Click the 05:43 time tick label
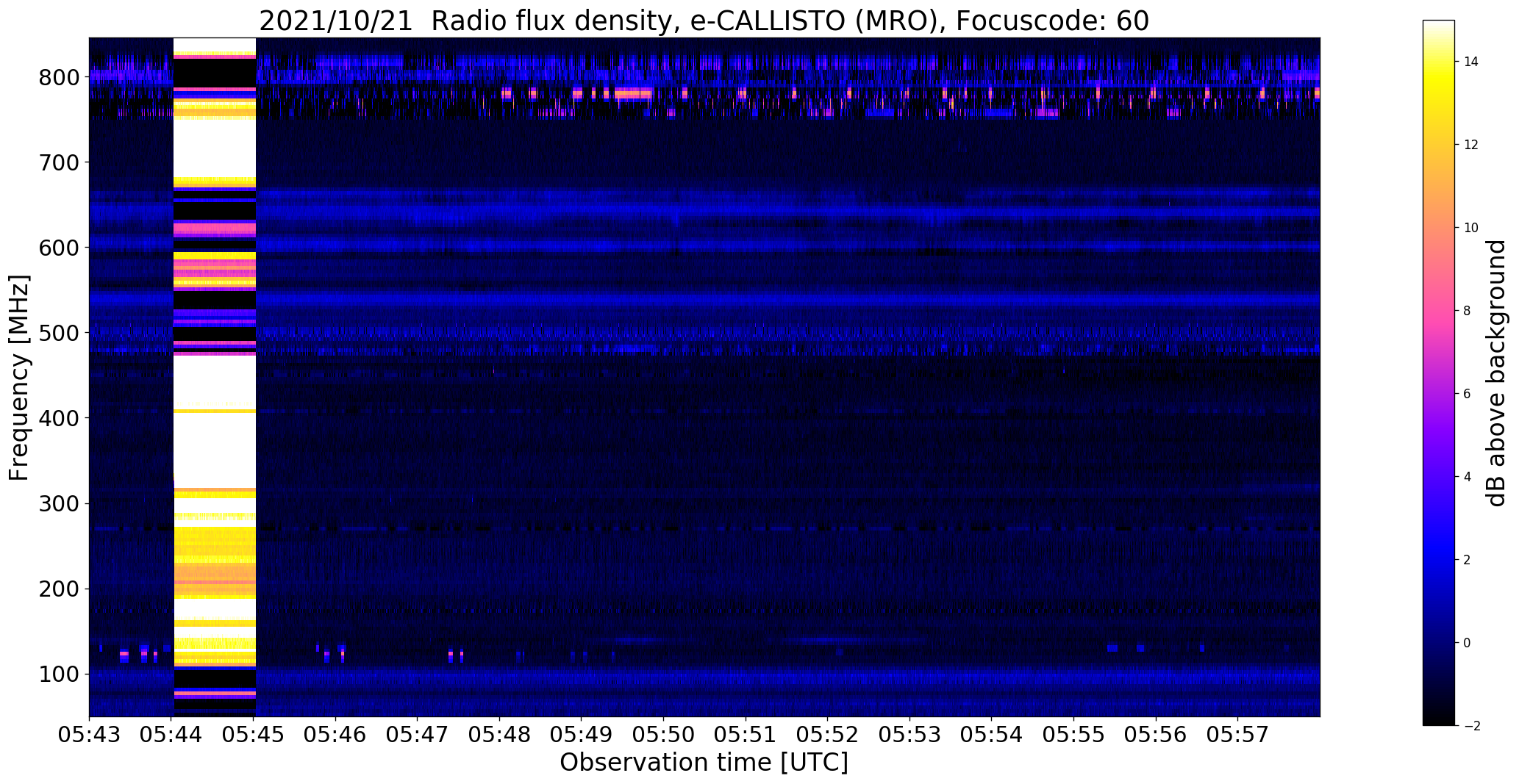The image size is (1519, 784). point(90,736)
